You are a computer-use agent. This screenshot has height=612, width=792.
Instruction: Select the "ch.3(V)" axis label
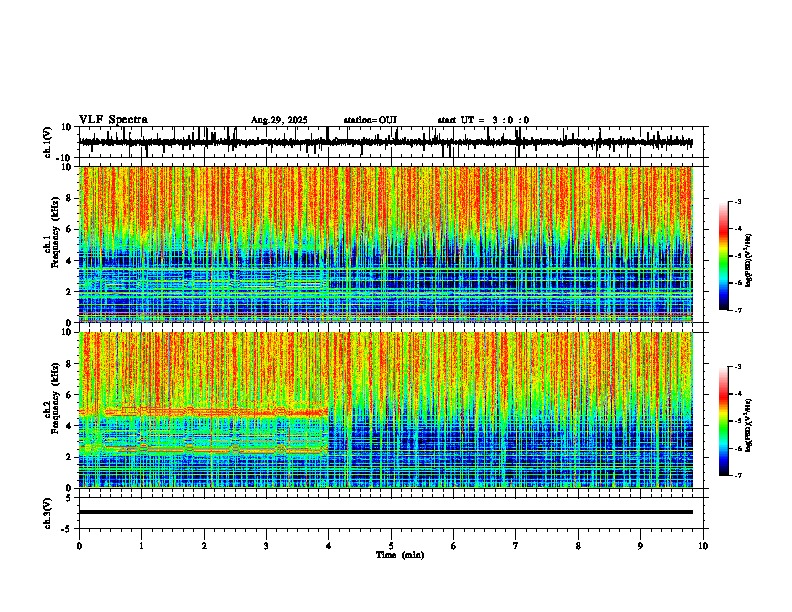click(x=48, y=513)
